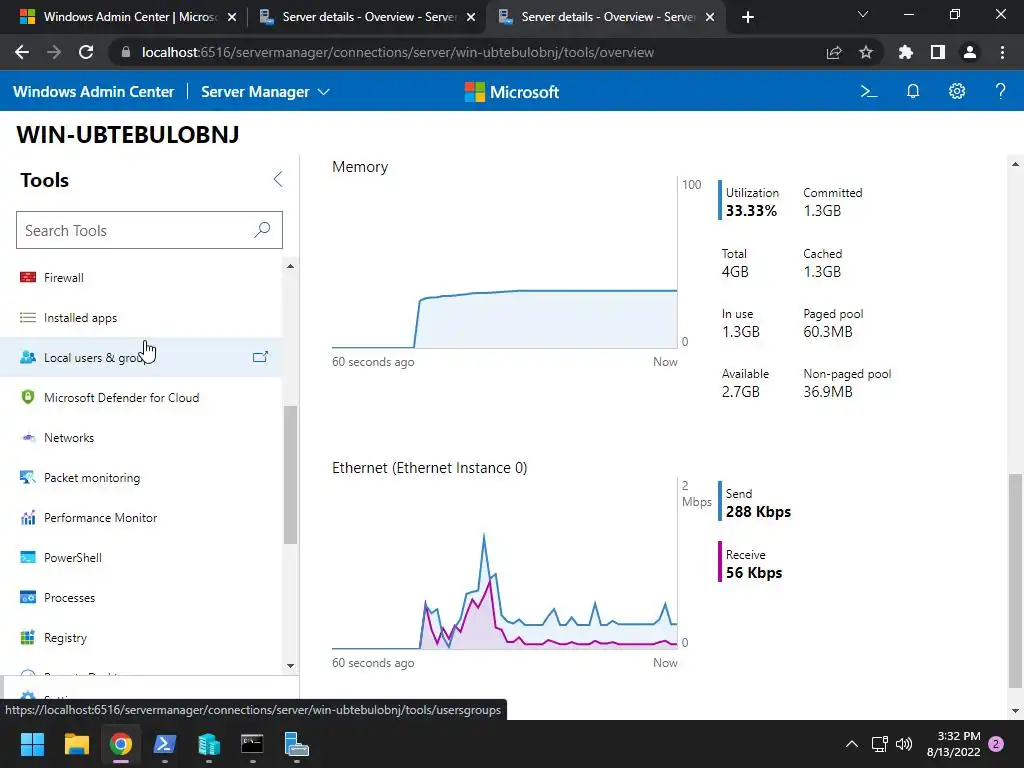Open help question mark
Screen dimensions: 1024x768
click(x=1000, y=91)
